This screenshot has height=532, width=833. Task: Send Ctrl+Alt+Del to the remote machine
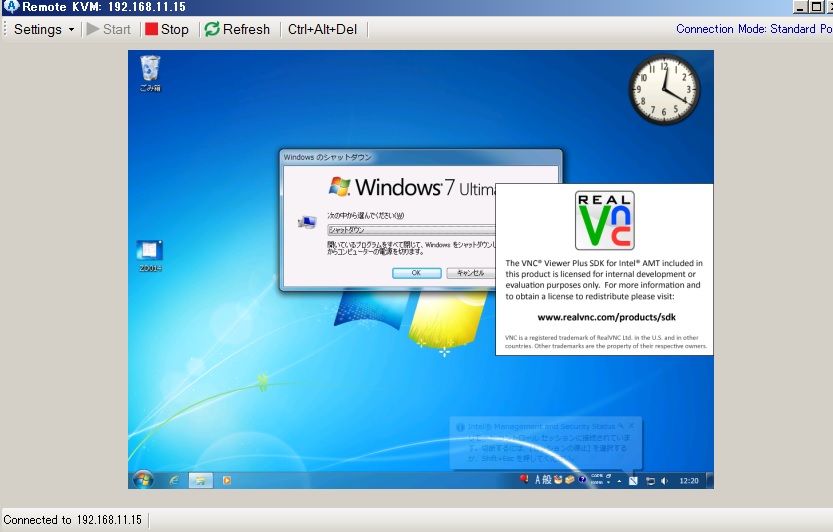pyautogui.click(x=322, y=29)
